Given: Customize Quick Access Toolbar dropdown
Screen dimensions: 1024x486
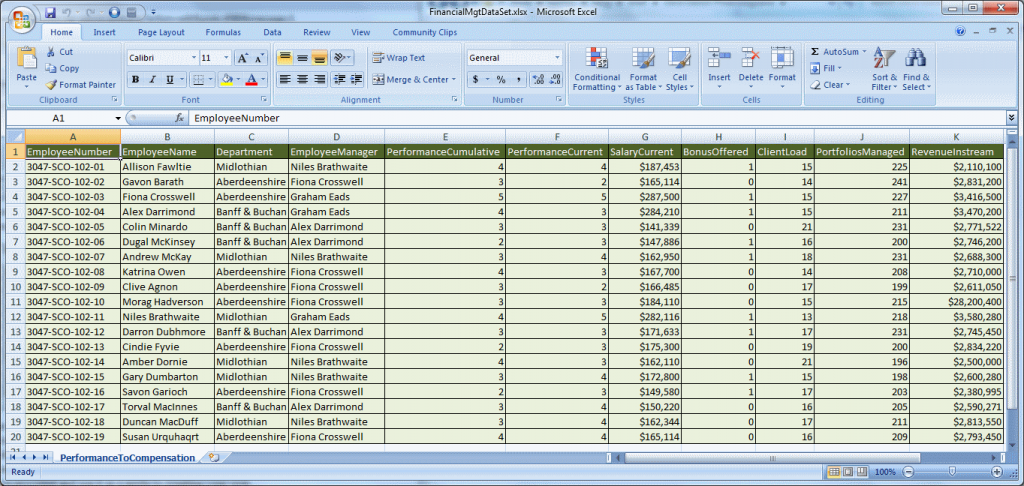Looking at the screenshot, I should 153,12.
